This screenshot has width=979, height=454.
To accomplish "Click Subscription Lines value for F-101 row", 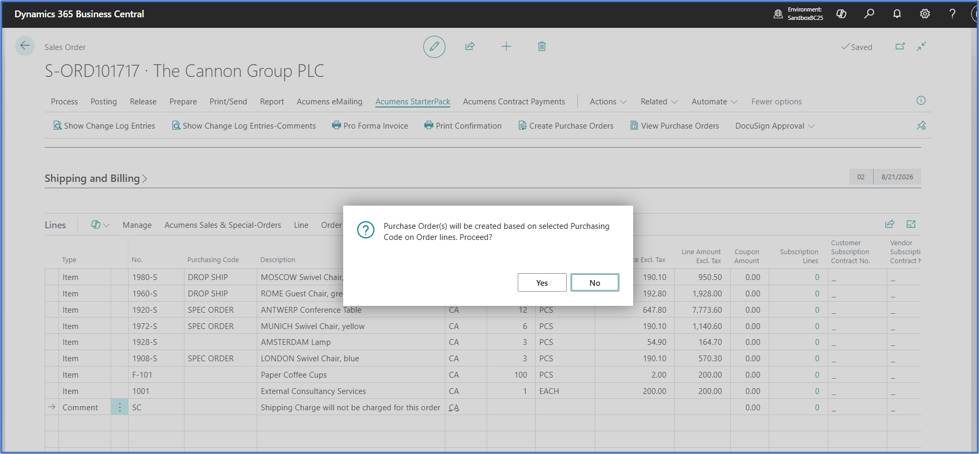I will [x=817, y=375].
